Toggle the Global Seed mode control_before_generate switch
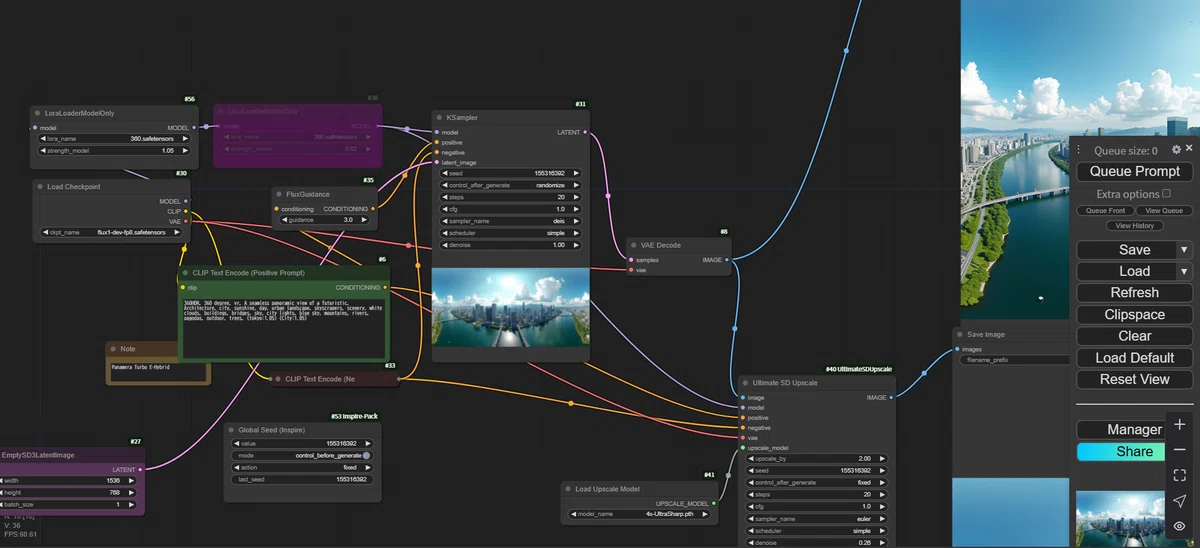 point(367,455)
